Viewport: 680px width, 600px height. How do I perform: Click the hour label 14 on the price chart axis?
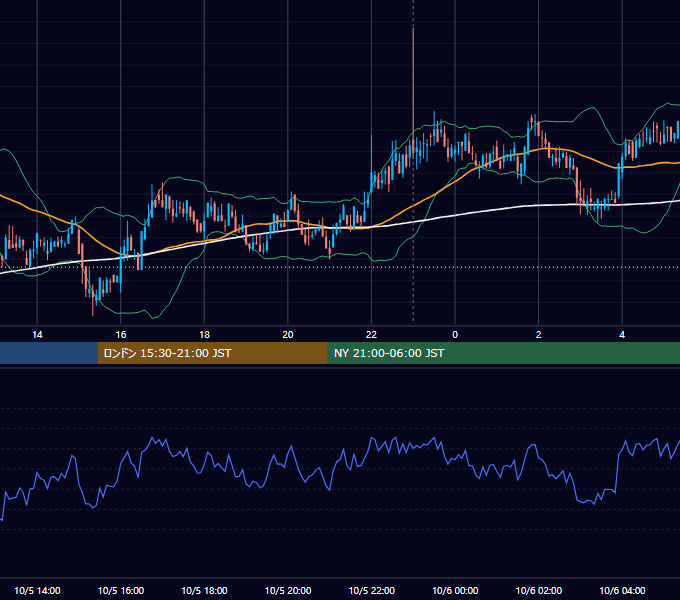tap(37, 335)
